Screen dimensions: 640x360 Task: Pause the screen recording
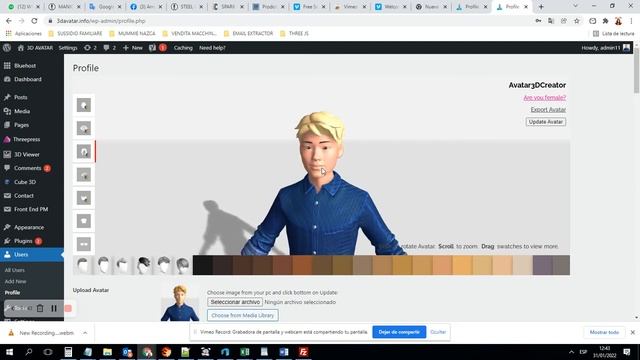54,309
